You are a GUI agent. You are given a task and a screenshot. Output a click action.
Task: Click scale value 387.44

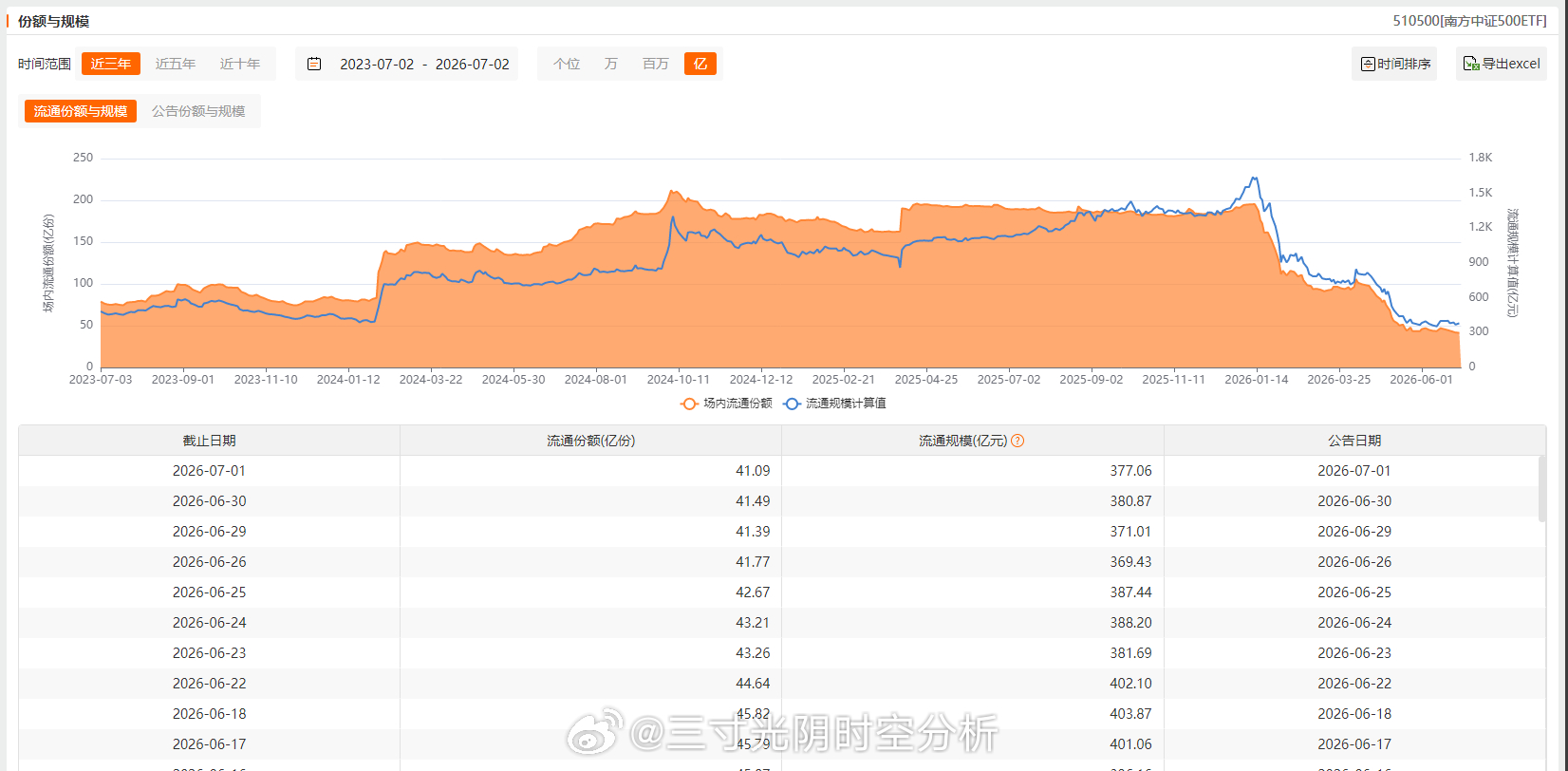point(1130,592)
